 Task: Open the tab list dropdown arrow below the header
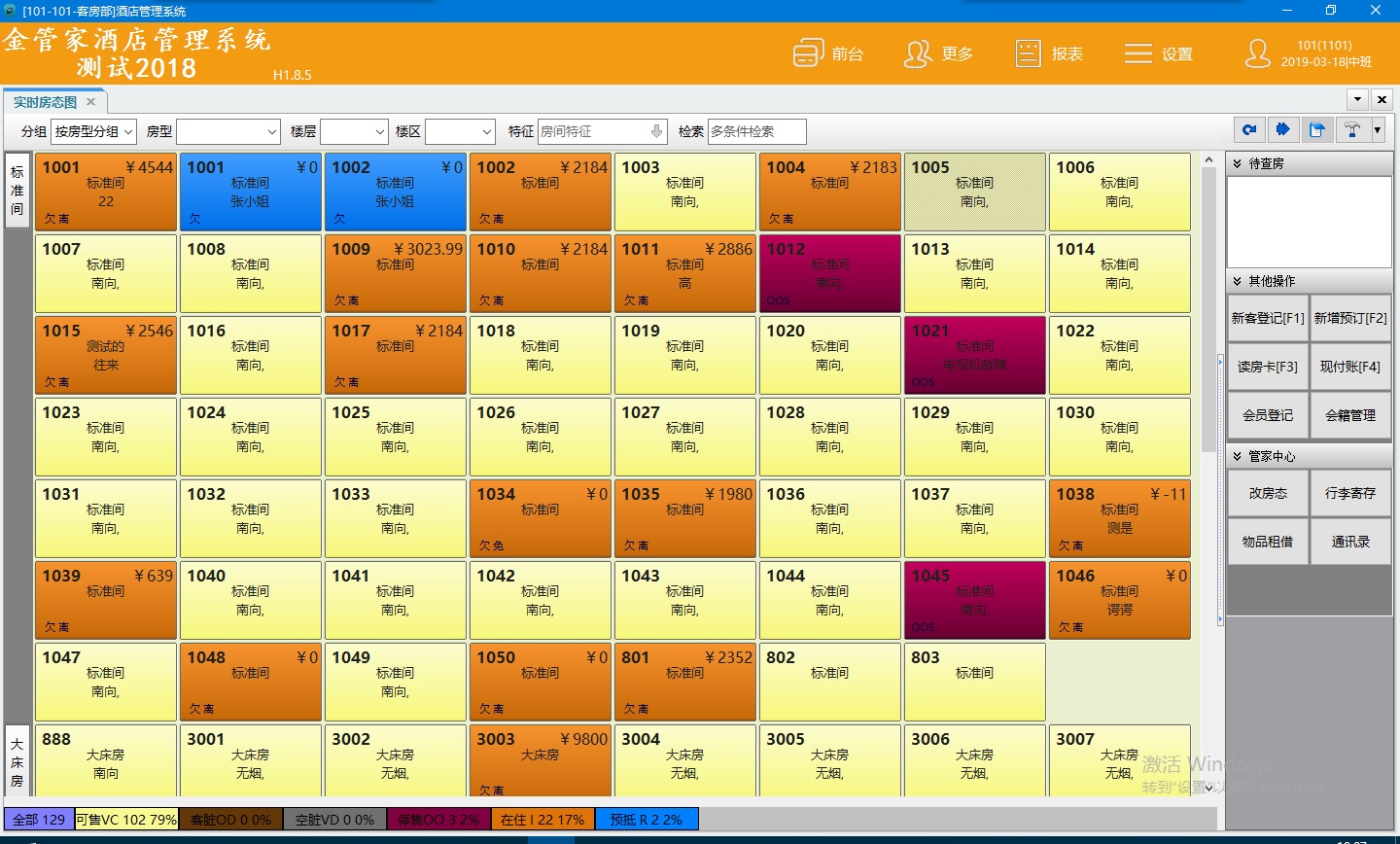tap(1357, 100)
